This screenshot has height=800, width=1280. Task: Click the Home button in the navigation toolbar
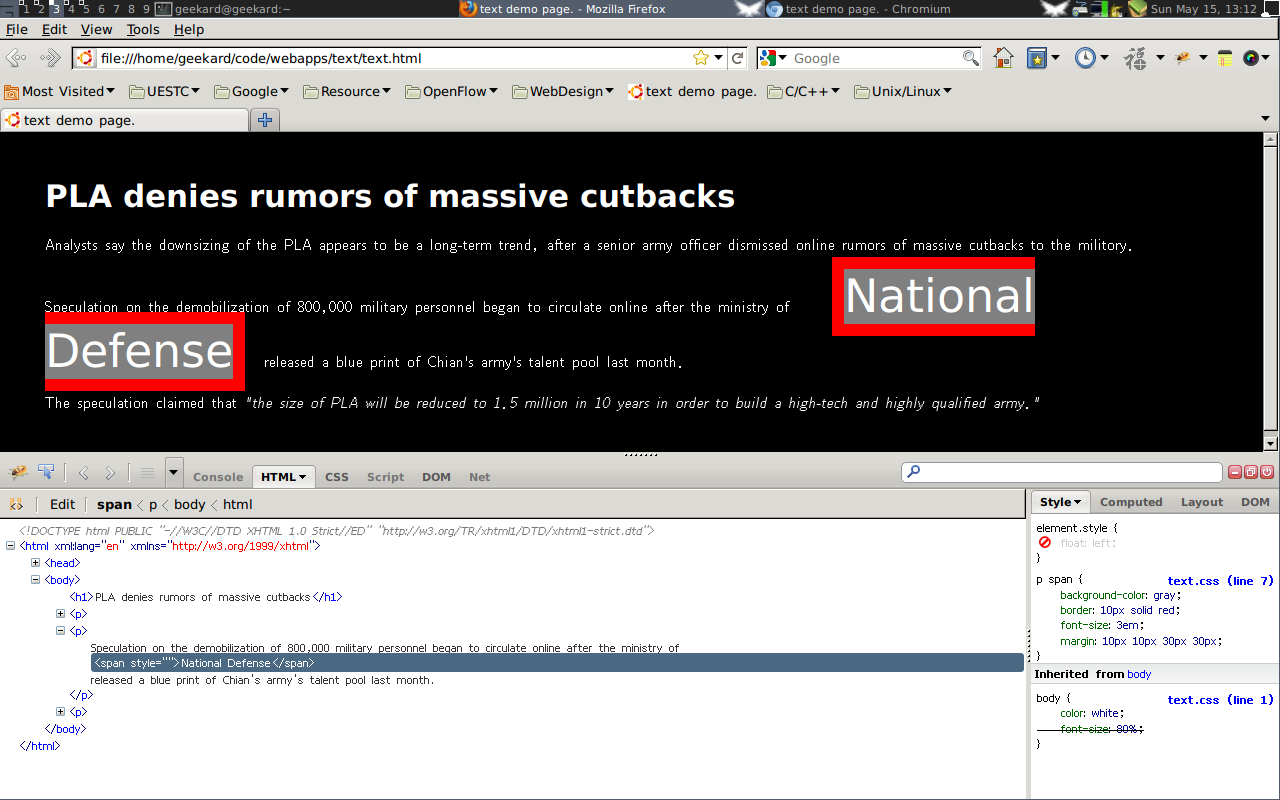pos(1003,58)
